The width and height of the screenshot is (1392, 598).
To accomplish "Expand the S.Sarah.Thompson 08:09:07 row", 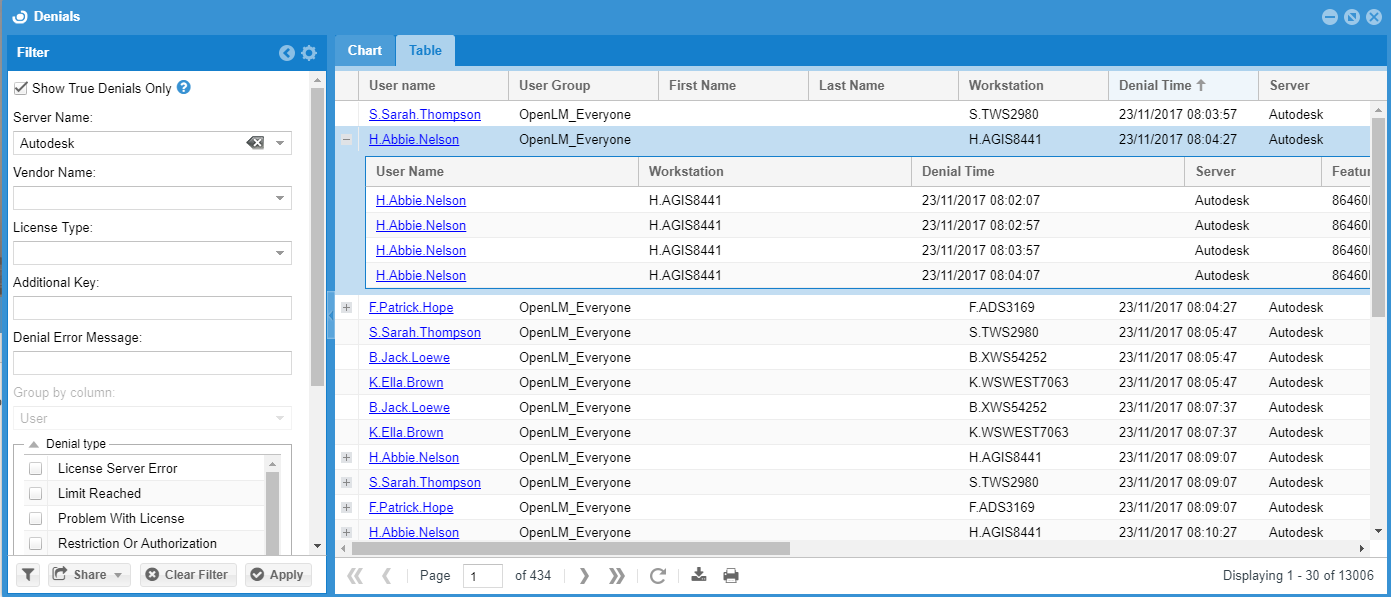I will 347,483.
